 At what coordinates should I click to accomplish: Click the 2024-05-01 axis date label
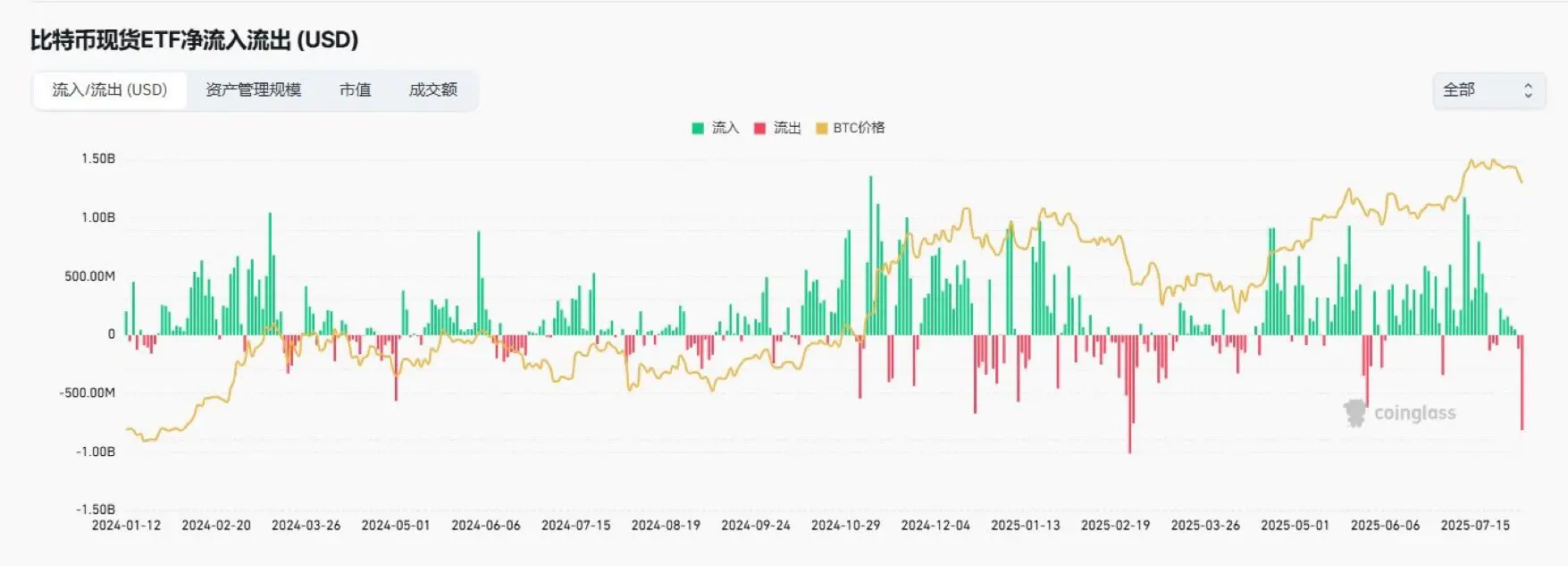[396, 526]
